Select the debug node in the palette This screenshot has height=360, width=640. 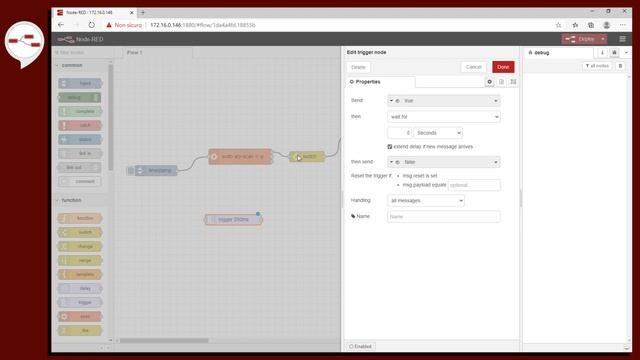tap(80, 98)
